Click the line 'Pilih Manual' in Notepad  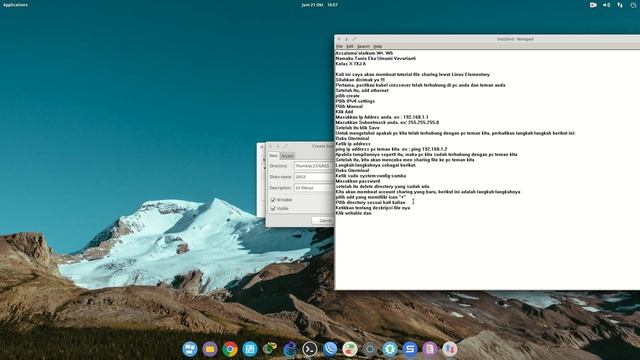[x=349, y=107]
